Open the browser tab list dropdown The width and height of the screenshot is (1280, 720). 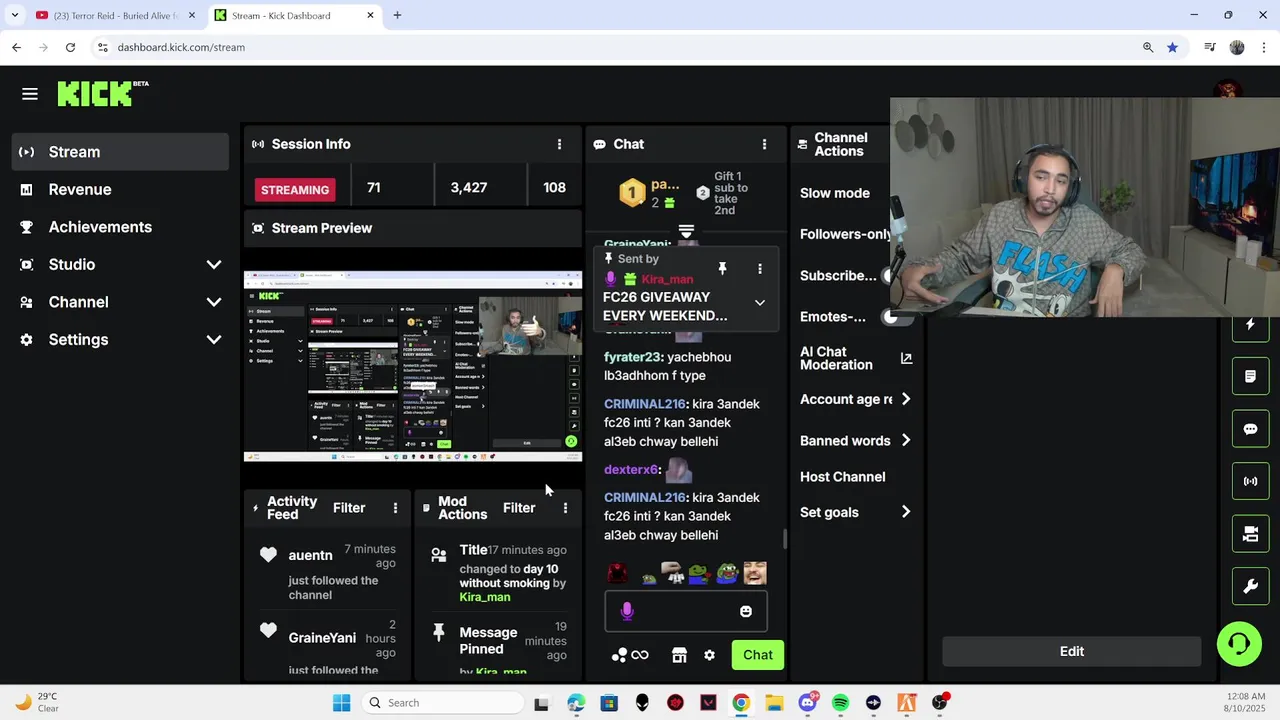[x=14, y=15]
